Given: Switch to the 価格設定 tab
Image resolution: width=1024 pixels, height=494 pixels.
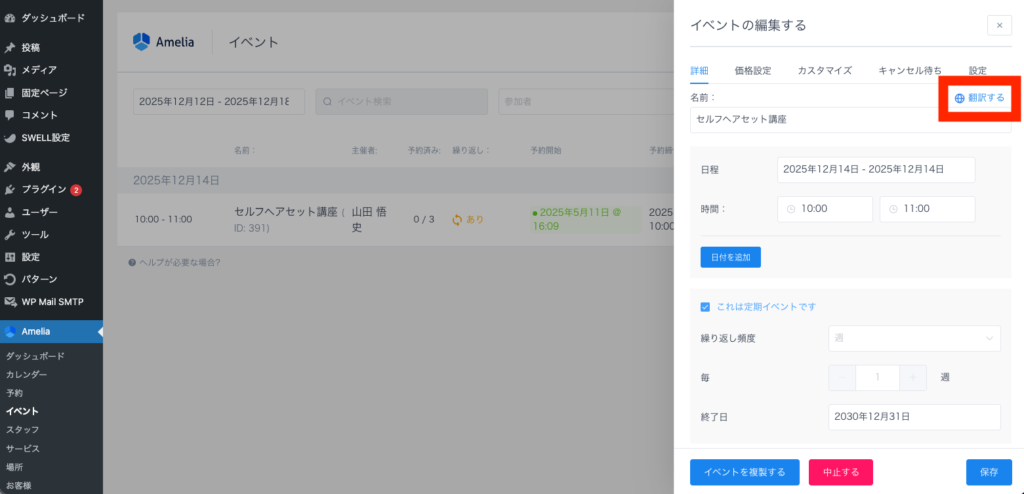Looking at the screenshot, I should point(752,71).
